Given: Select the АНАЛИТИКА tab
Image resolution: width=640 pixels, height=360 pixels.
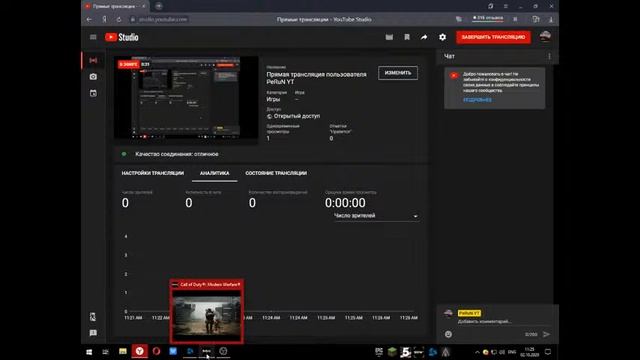Looking at the screenshot, I should (214, 173).
